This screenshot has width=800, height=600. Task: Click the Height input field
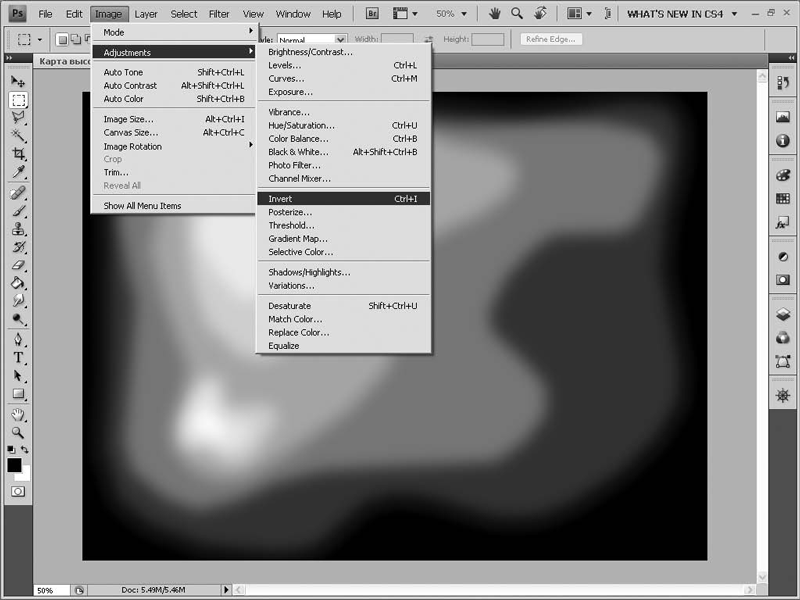pyautogui.click(x=488, y=39)
